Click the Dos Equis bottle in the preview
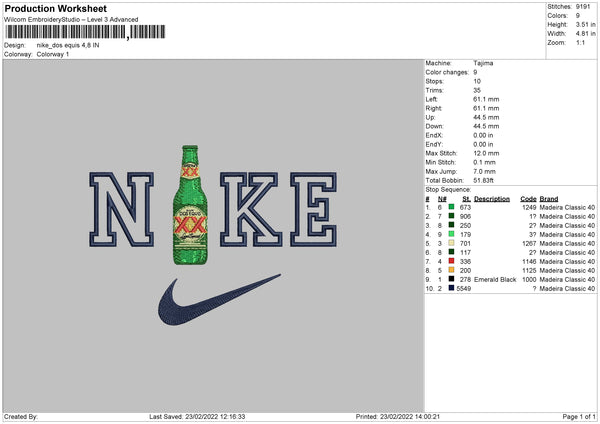 190,205
